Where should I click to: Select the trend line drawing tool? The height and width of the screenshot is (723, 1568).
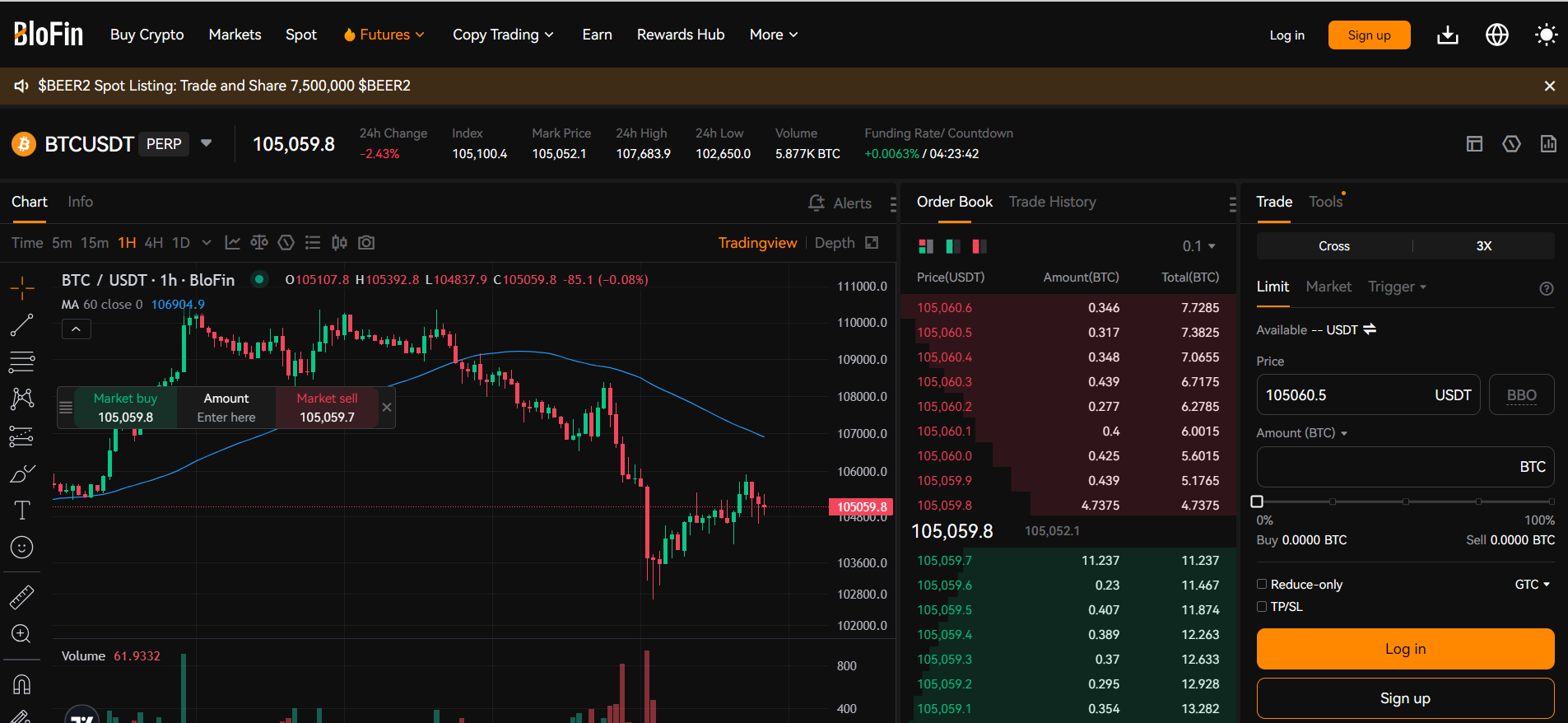(22, 325)
